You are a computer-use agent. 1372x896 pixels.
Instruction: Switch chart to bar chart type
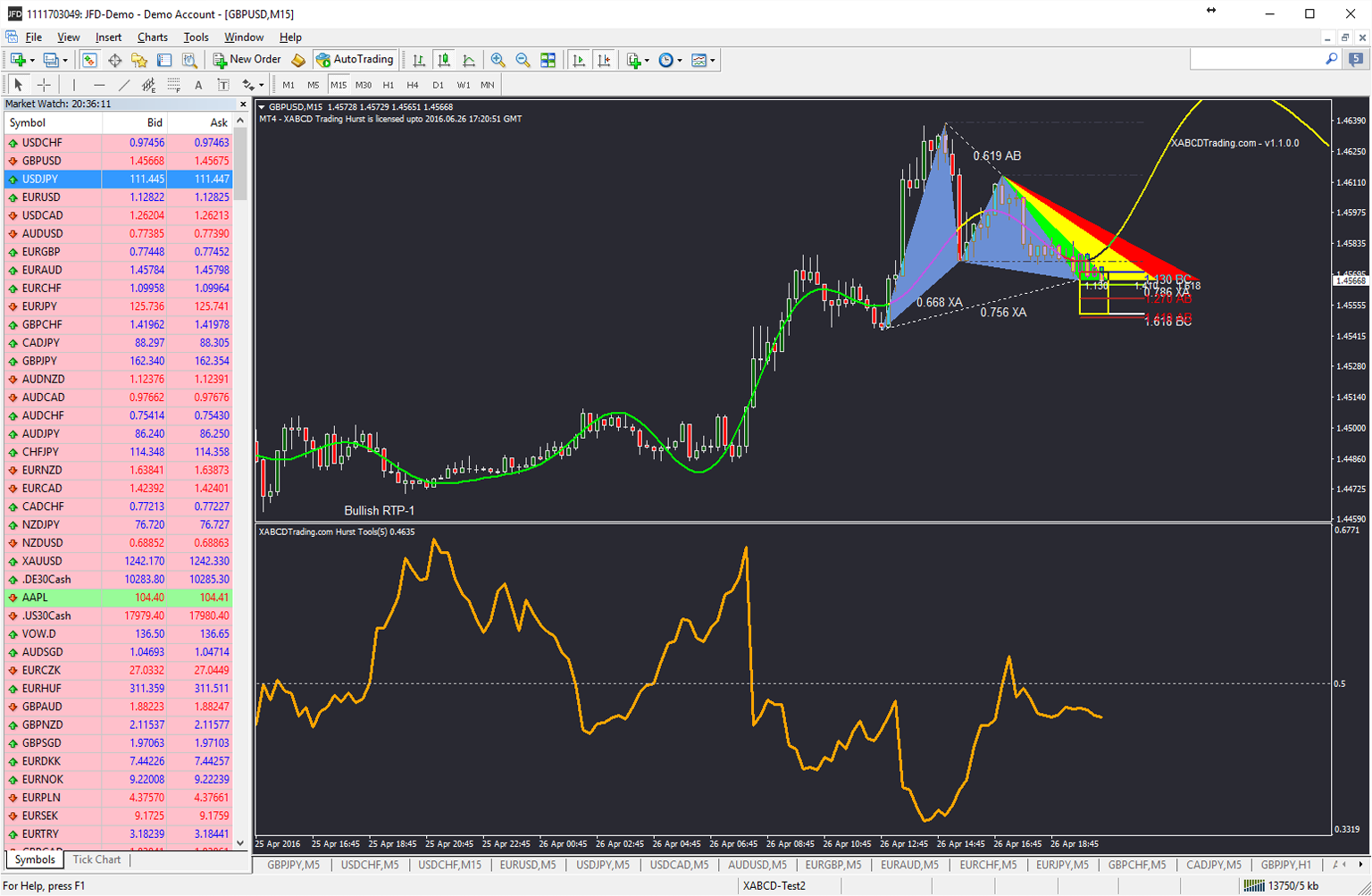pyautogui.click(x=419, y=60)
